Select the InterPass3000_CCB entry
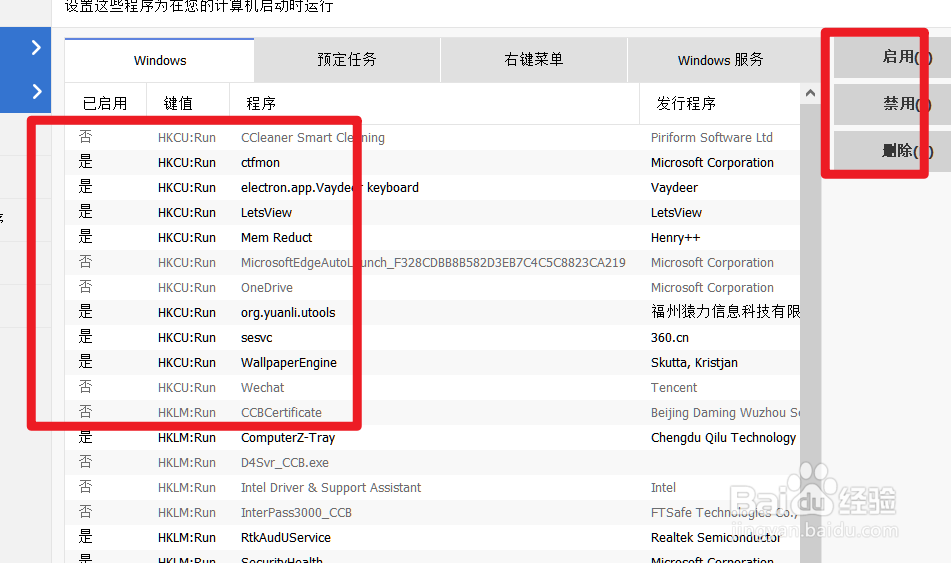Image resolution: width=951 pixels, height=563 pixels. (296, 513)
